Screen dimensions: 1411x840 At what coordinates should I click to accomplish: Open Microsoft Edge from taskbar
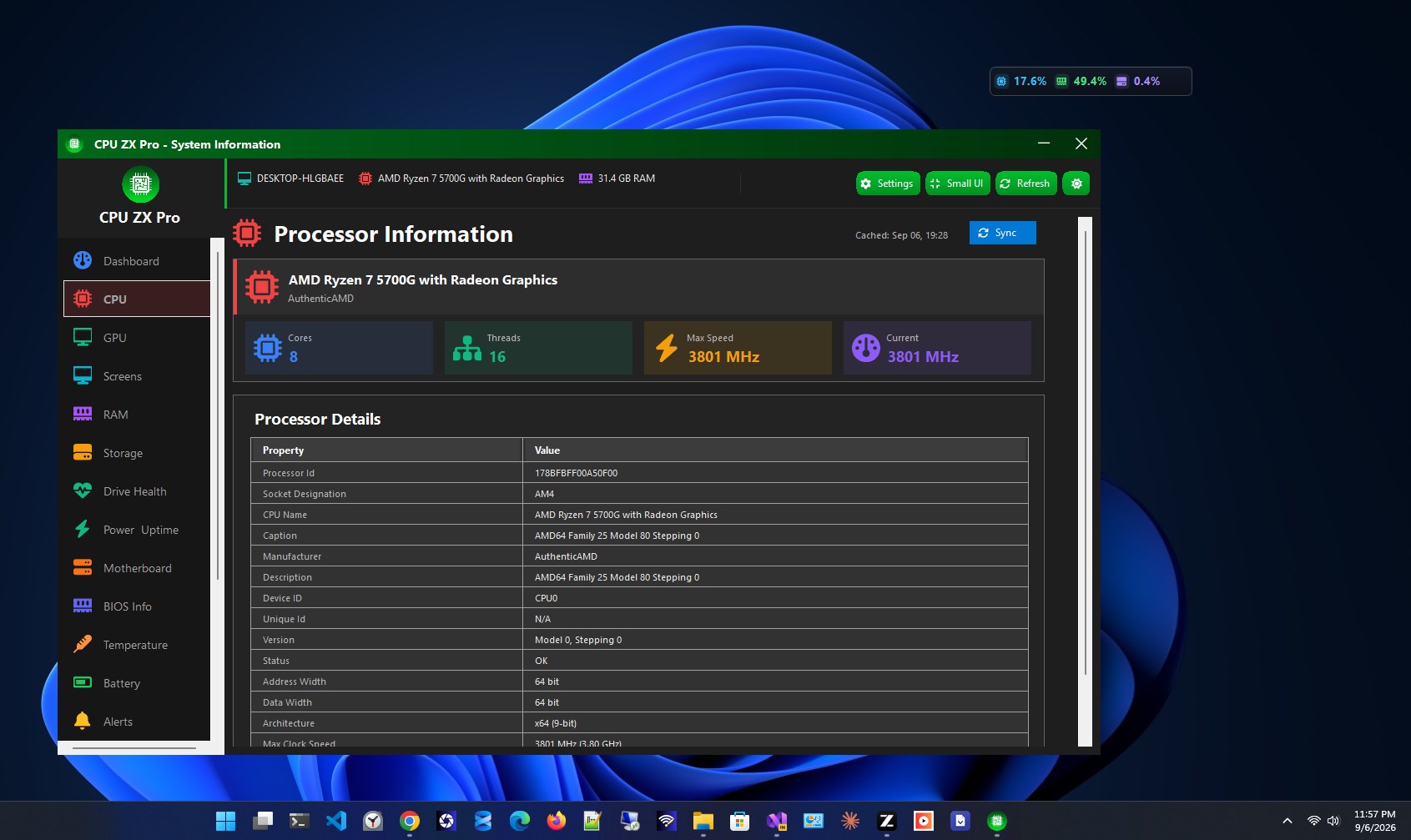tap(519, 821)
